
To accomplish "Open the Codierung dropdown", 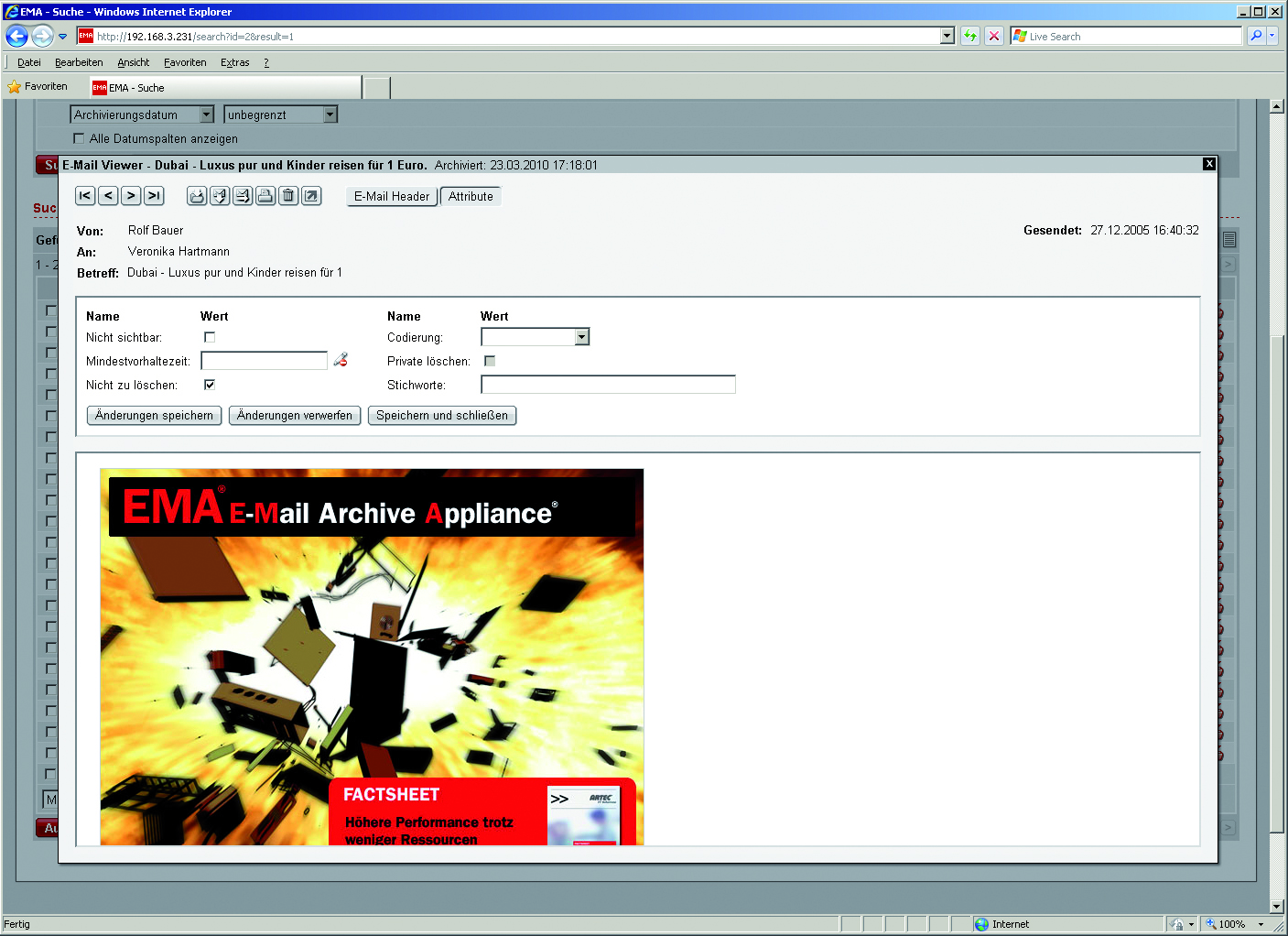I will pos(581,337).
